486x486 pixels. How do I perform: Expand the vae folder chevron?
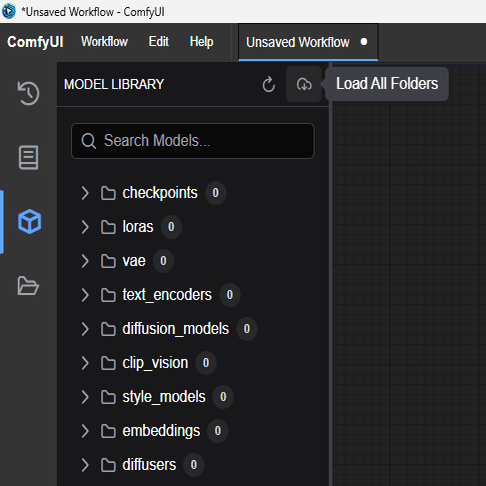(x=85, y=261)
